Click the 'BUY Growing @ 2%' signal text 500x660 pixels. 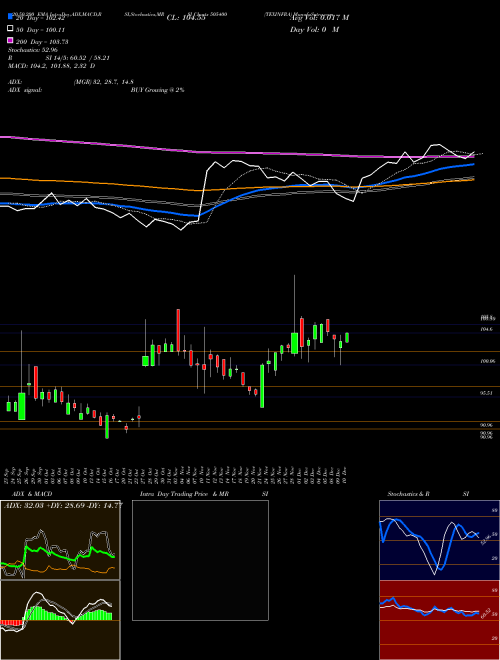(157, 90)
